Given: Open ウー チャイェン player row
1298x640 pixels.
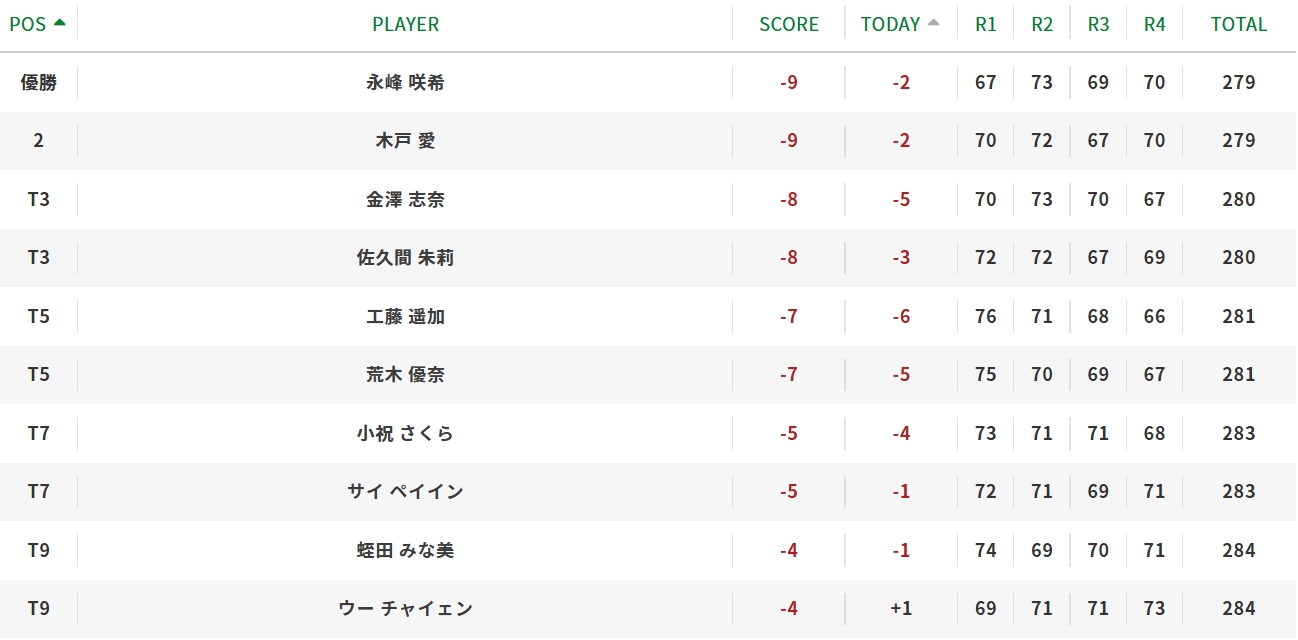Looking at the screenshot, I should pyautogui.click(x=405, y=608).
